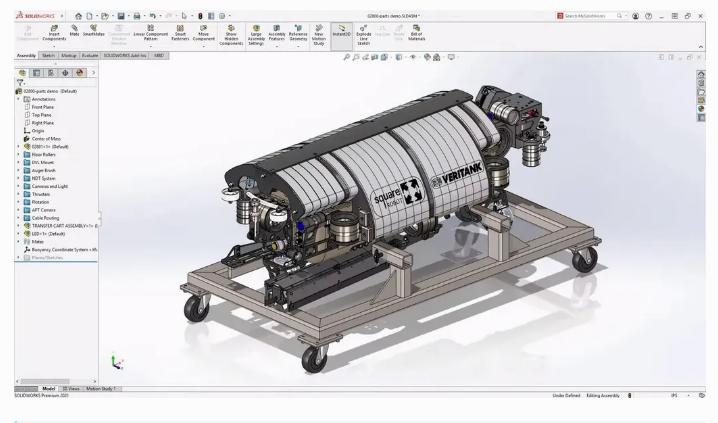The height and width of the screenshot is (423, 718).
Task: Select the Top Plane item
Action: tap(41, 115)
